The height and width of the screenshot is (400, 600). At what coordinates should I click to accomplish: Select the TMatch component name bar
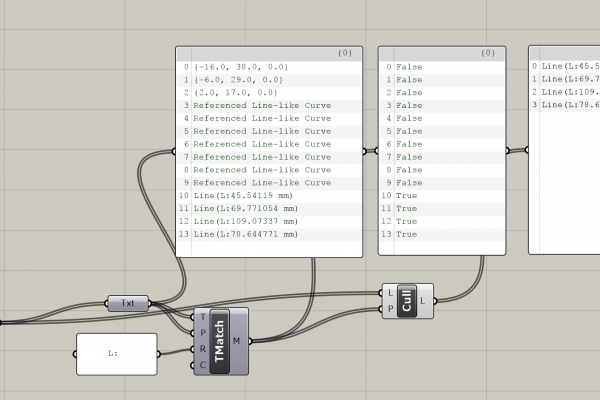[220, 341]
